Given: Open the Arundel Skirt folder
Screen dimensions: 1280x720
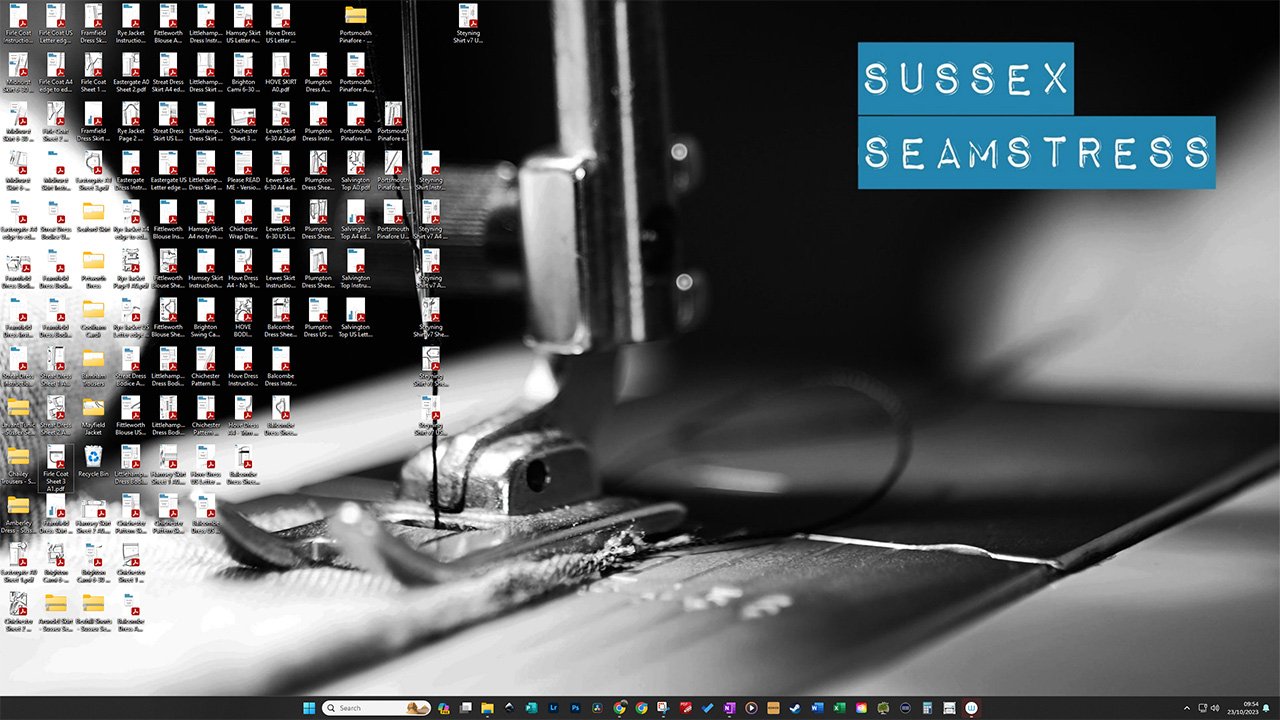Looking at the screenshot, I should pos(56,614).
